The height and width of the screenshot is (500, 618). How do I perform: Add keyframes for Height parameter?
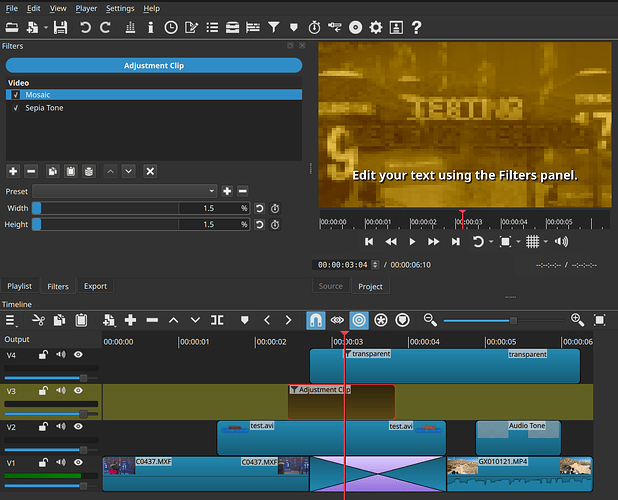point(275,225)
